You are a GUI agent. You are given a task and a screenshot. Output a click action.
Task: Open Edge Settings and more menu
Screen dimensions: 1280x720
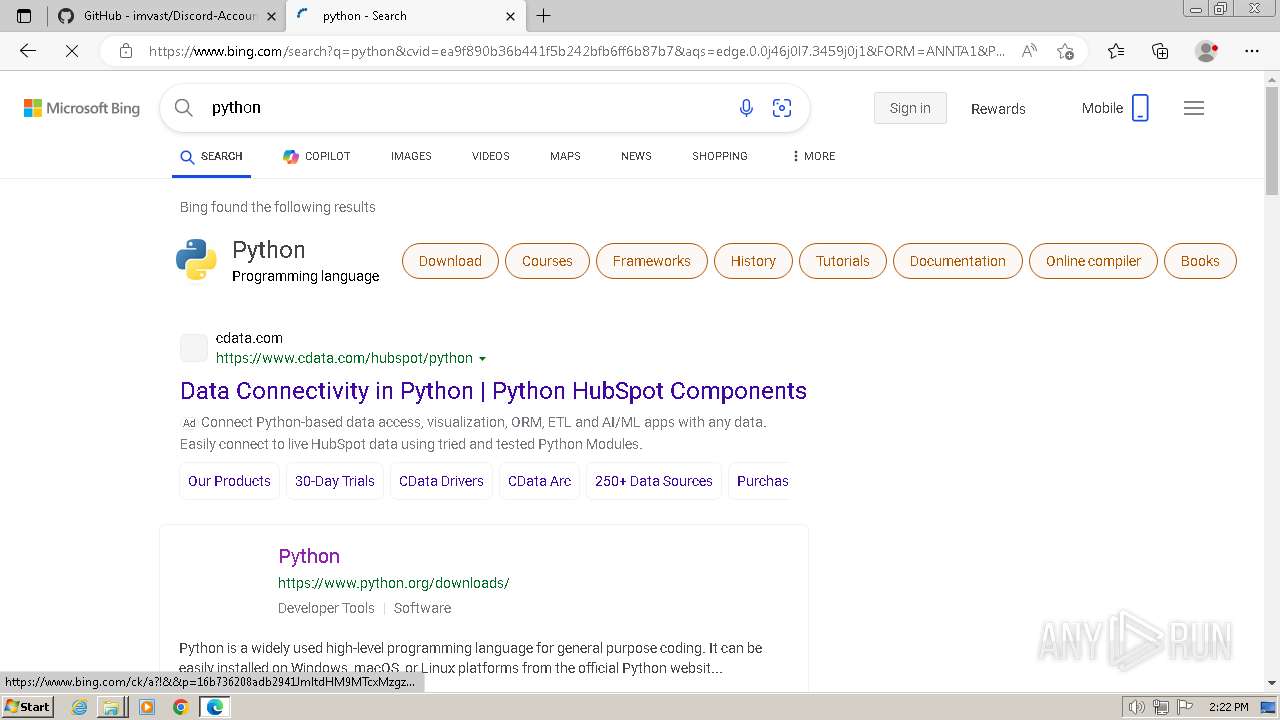1252,51
